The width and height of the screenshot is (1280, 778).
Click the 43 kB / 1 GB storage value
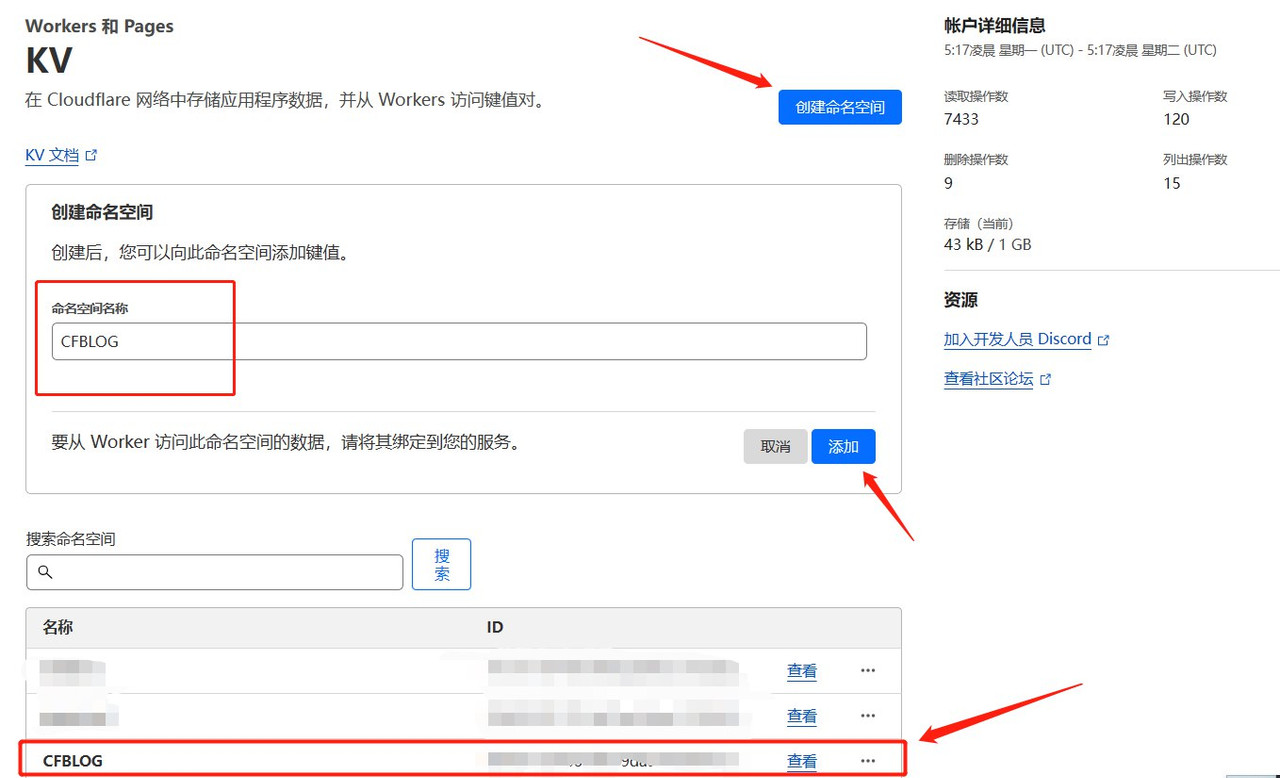(x=987, y=244)
